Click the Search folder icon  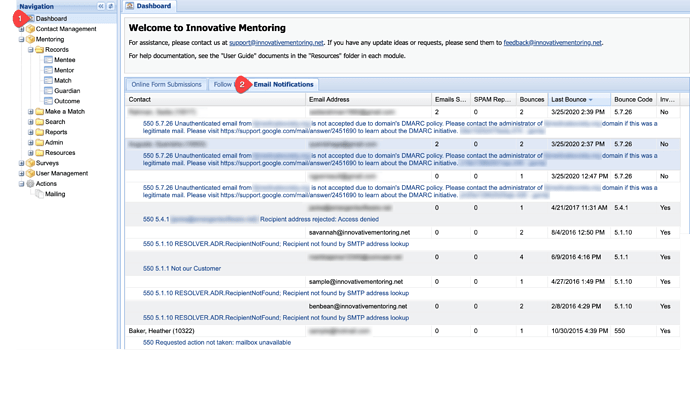coord(39,121)
